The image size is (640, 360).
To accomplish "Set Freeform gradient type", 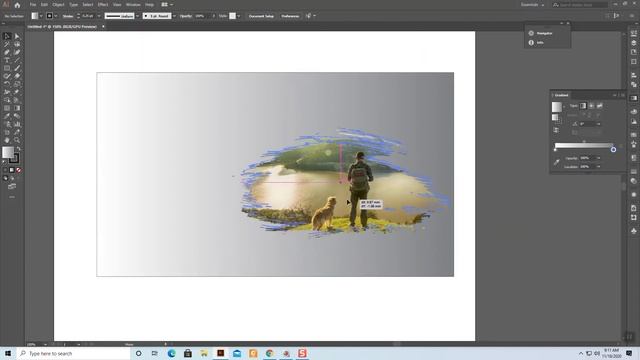I will (600, 106).
